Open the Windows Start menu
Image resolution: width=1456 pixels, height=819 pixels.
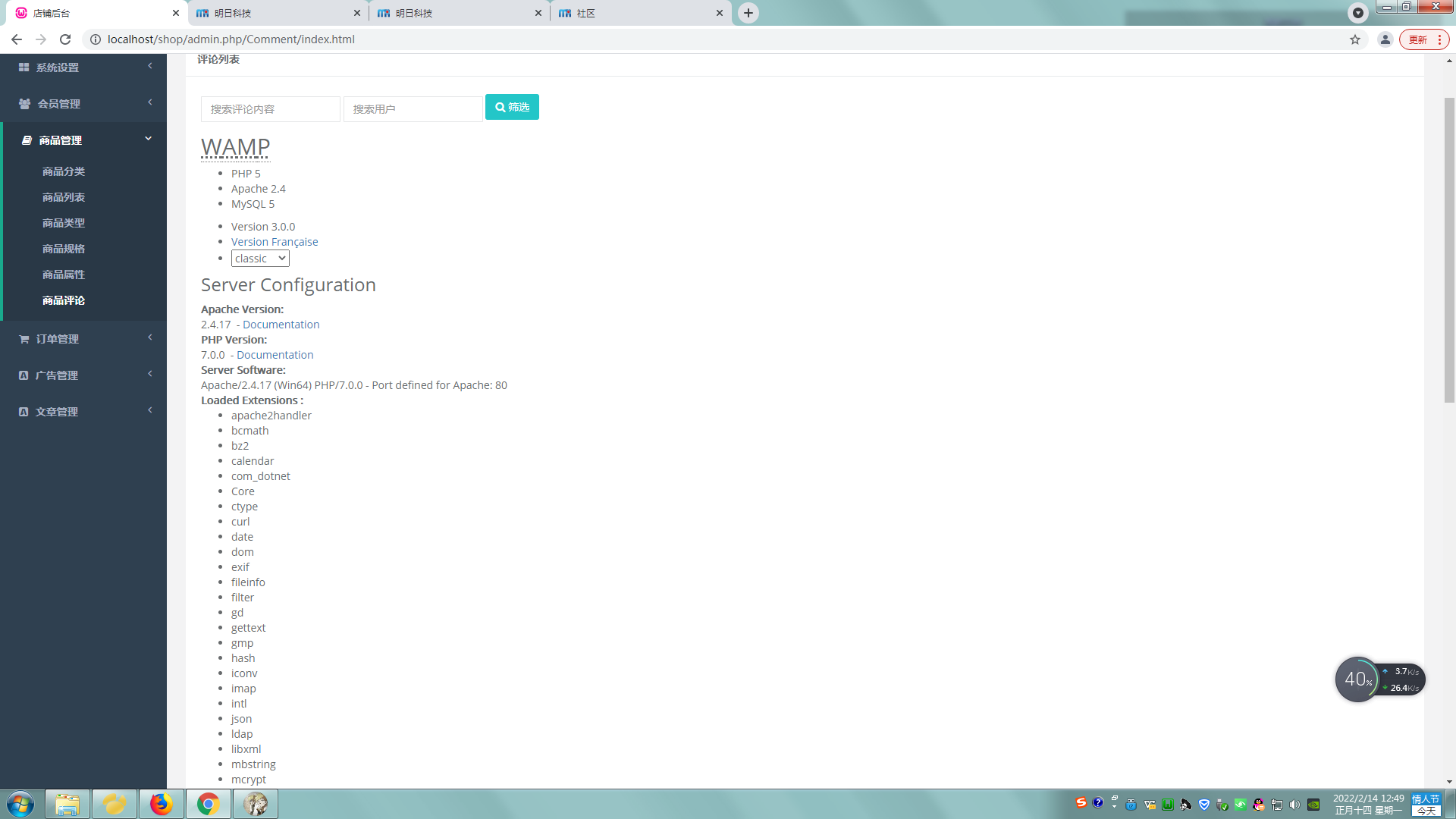coord(20,804)
